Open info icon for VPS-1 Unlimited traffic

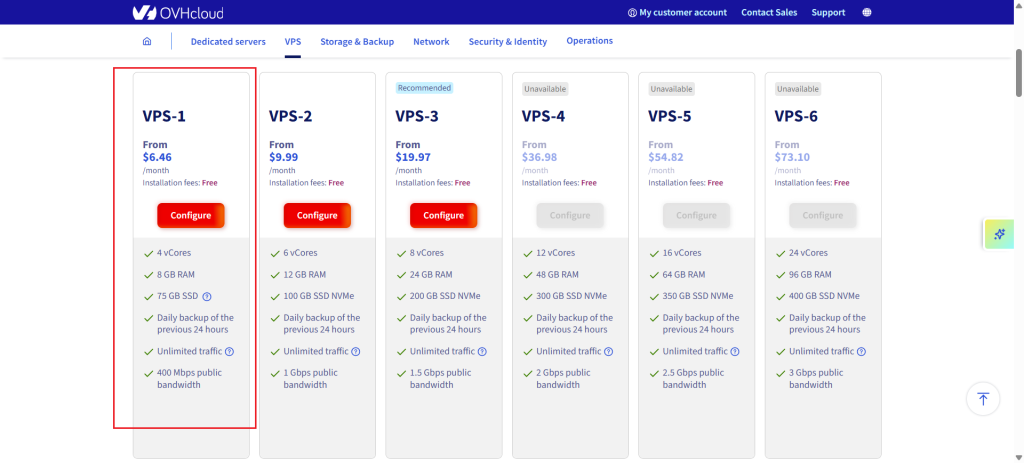point(229,351)
